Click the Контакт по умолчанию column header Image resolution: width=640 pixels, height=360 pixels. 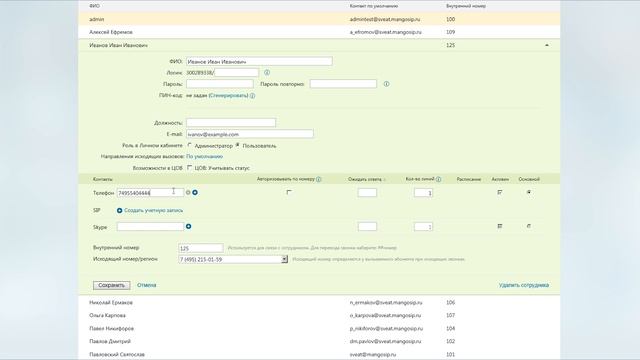(x=374, y=6)
